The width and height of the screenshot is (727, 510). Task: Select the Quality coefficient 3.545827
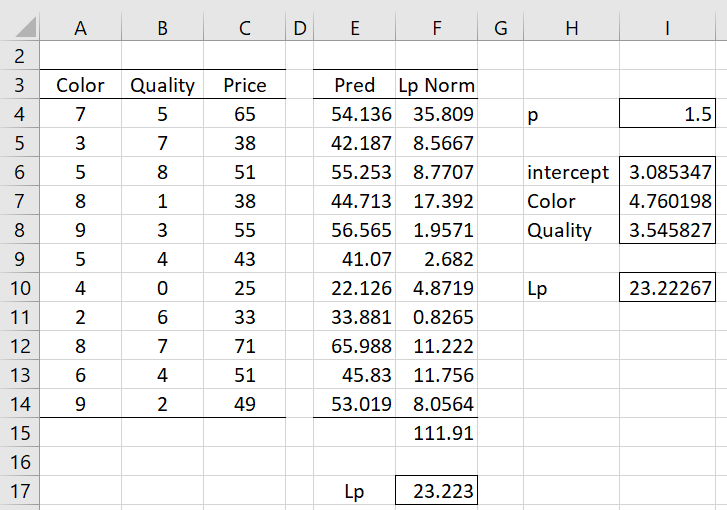667,230
